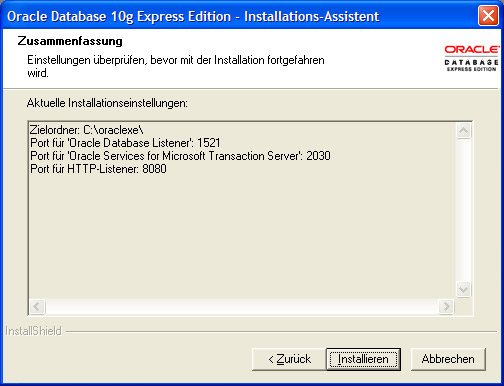Click the horizontal scroll right arrow

[x=446, y=306]
